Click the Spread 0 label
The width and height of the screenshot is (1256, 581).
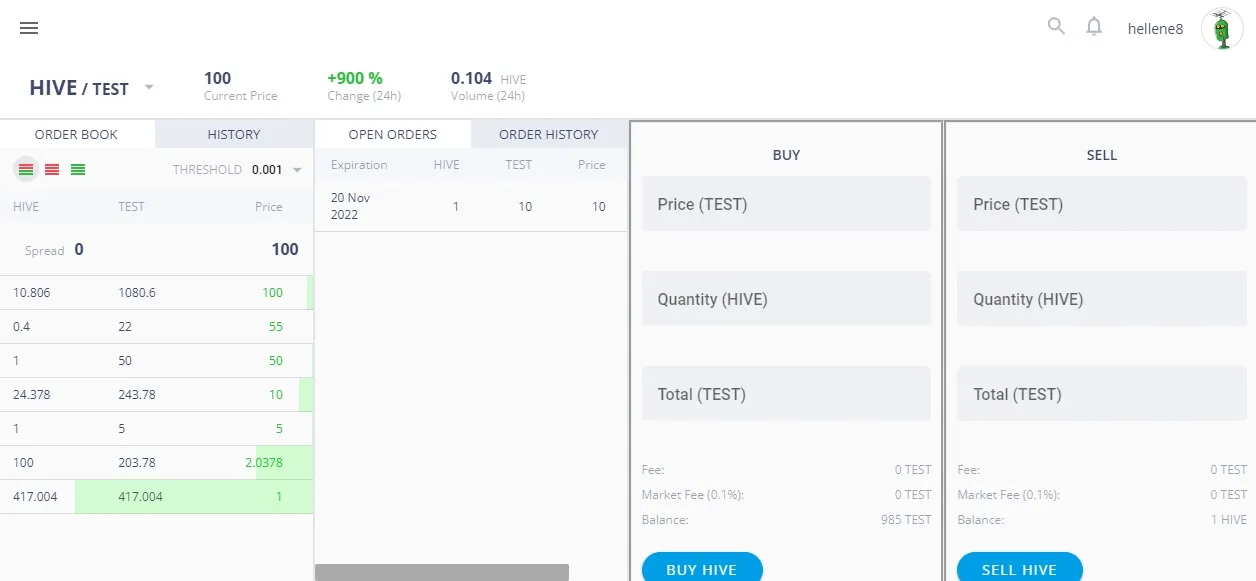coord(54,250)
